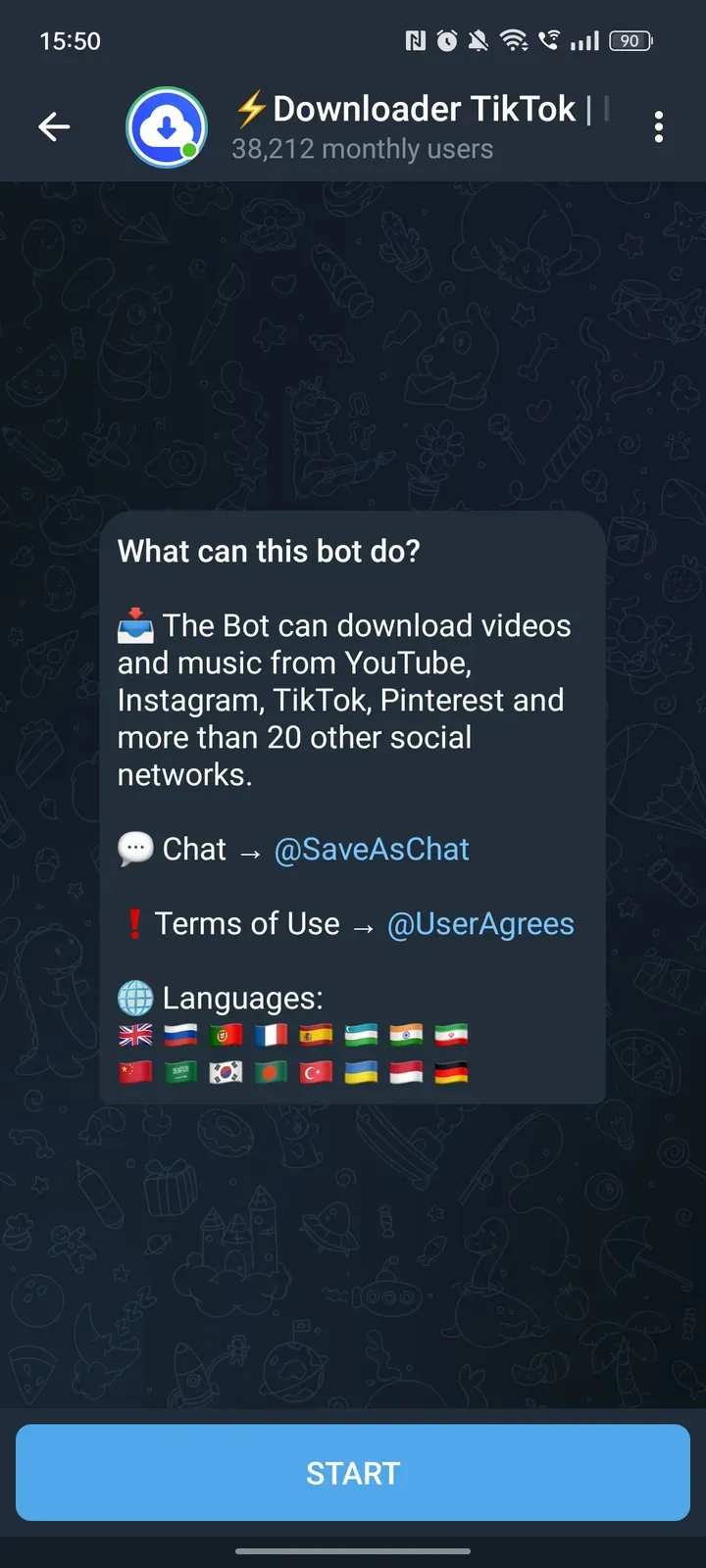Image resolution: width=706 pixels, height=1568 pixels.
Task: Tap the German flag icon
Action: tap(451, 1073)
